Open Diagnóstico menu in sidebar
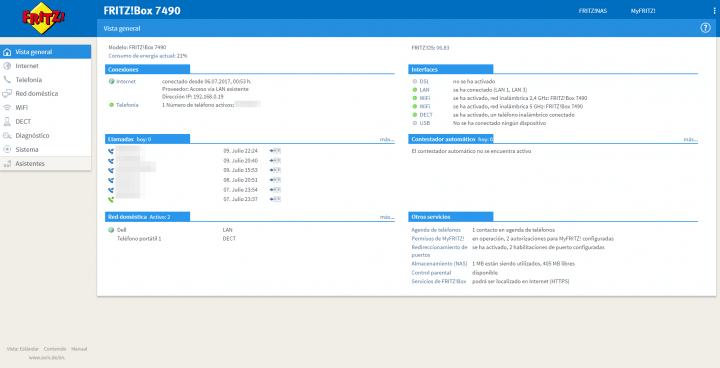The height and width of the screenshot is (368, 720). (45, 136)
